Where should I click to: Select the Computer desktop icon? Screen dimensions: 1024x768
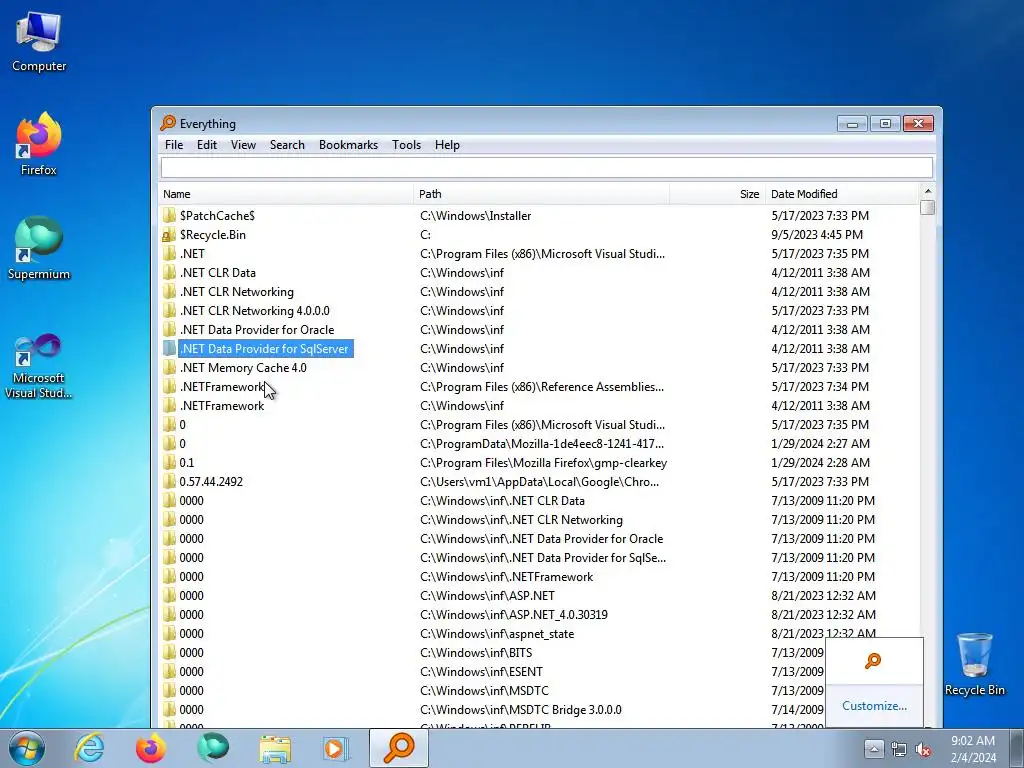pyautogui.click(x=39, y=40)
